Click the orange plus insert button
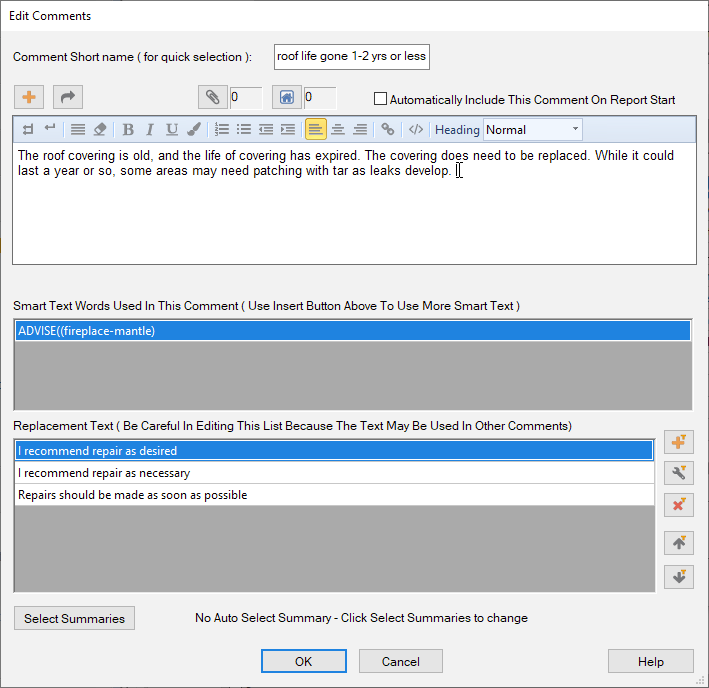The width and height of the screenshot is (709, 688). [x=29, y=97]
